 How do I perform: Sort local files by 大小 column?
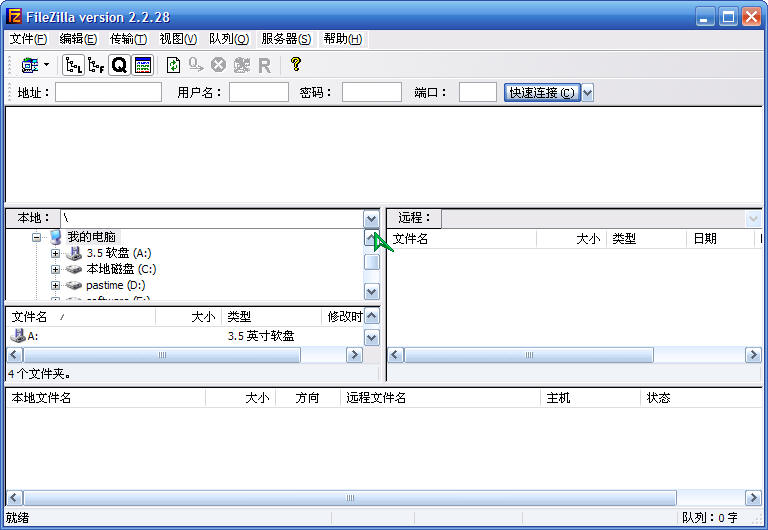[189, 317]
